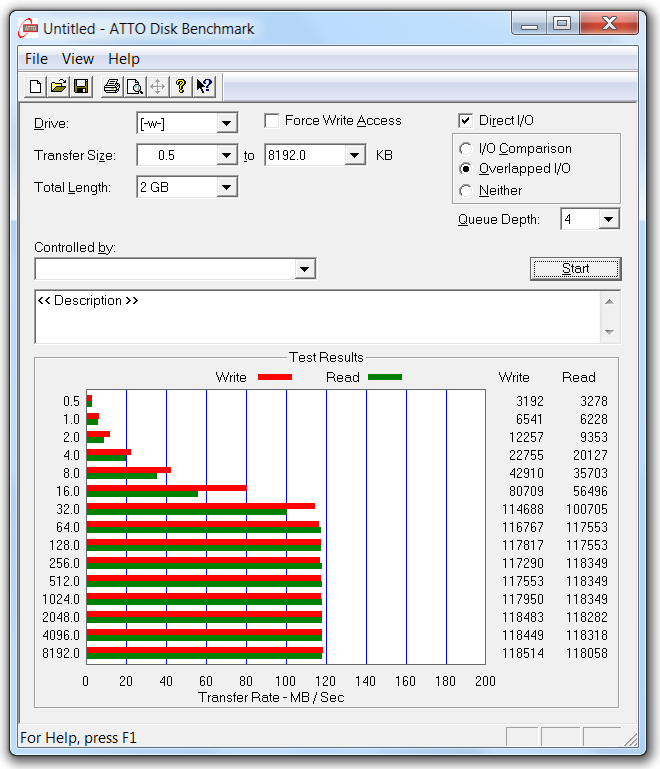
Task: Click the read value 100705
Action: pyautogui.click(x=586, y=509)
